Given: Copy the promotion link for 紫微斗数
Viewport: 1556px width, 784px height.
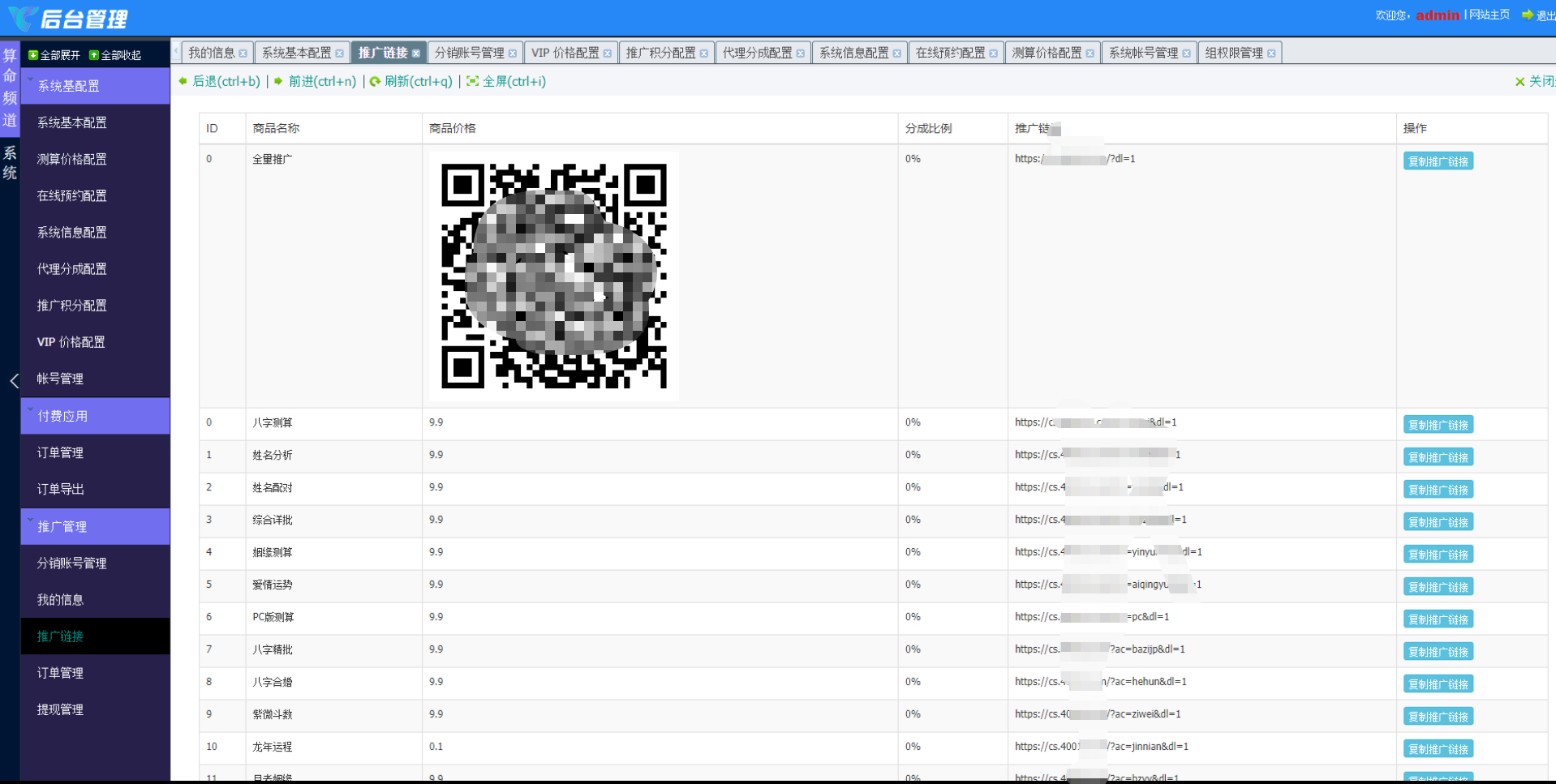Looking at the screenshot, I should click(x=1438, y=717).
